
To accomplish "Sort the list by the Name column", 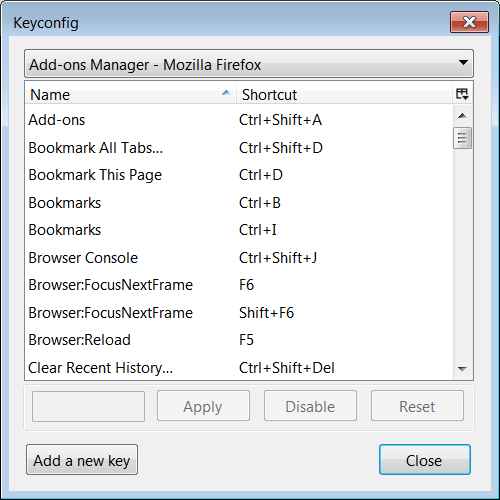I will click(131, 95).
